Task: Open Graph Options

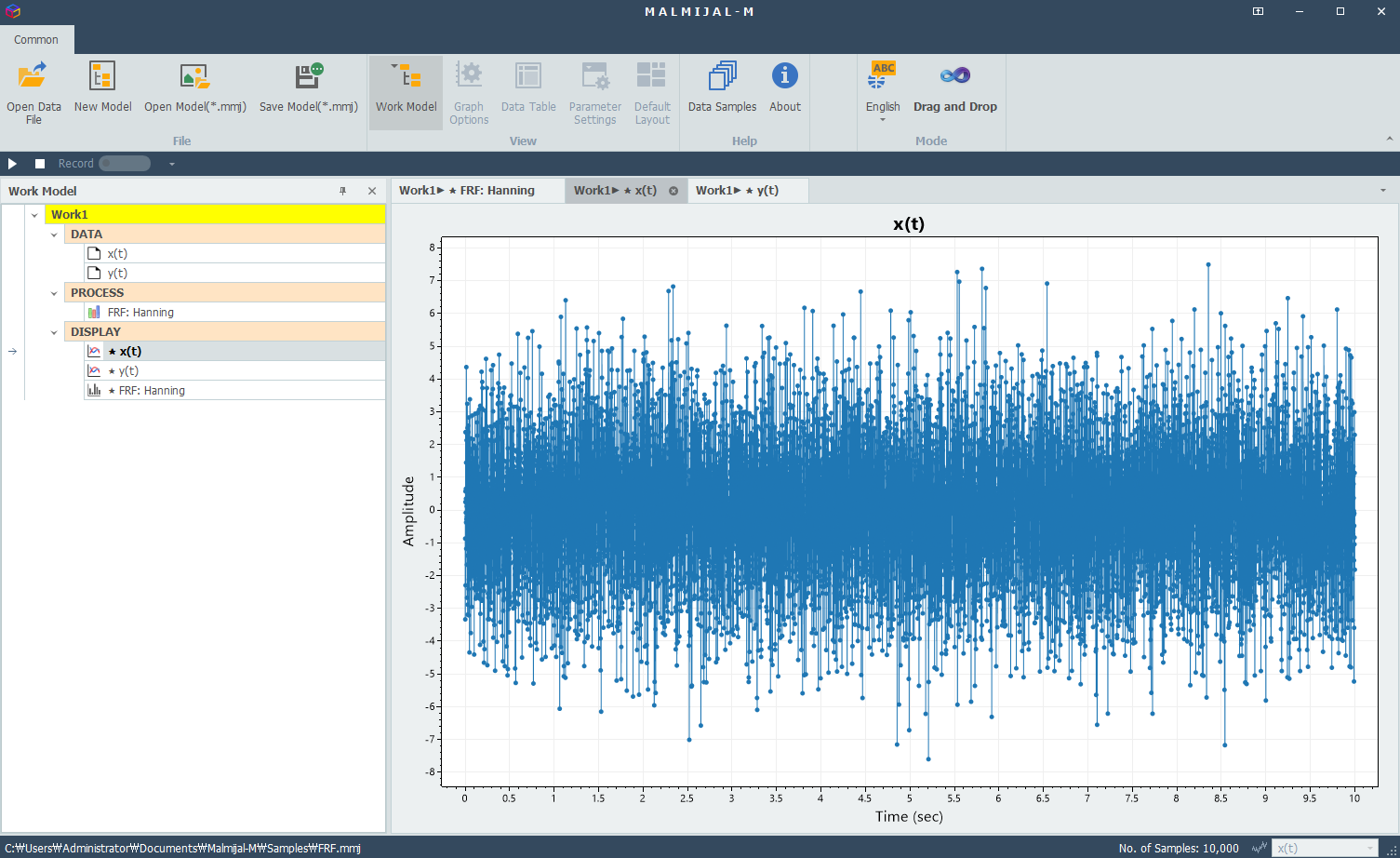Action: [x=469, y=92]
